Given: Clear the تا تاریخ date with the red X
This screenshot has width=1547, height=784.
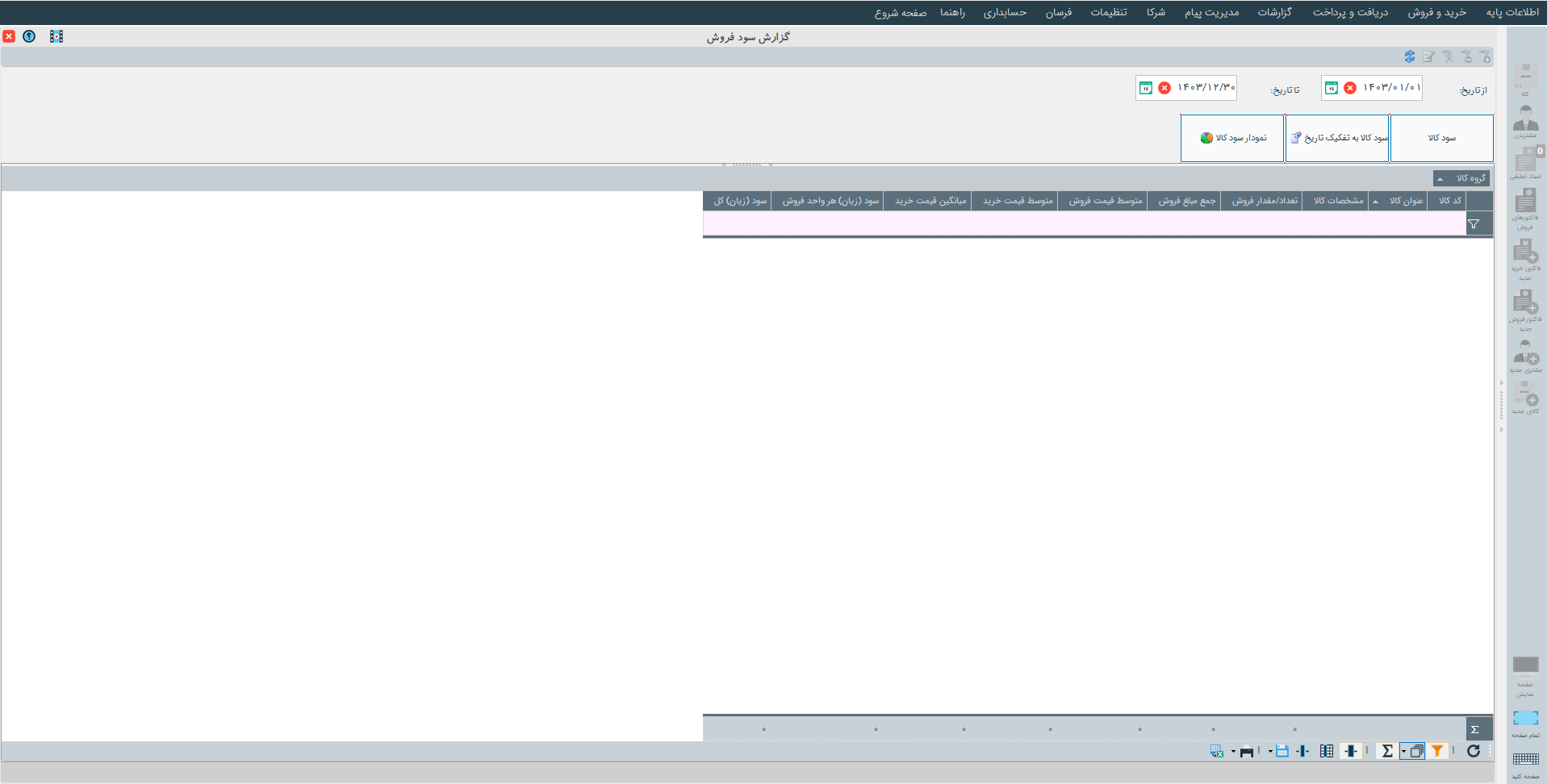Looking at the screenshot, I should click(x=1164, y=88).
